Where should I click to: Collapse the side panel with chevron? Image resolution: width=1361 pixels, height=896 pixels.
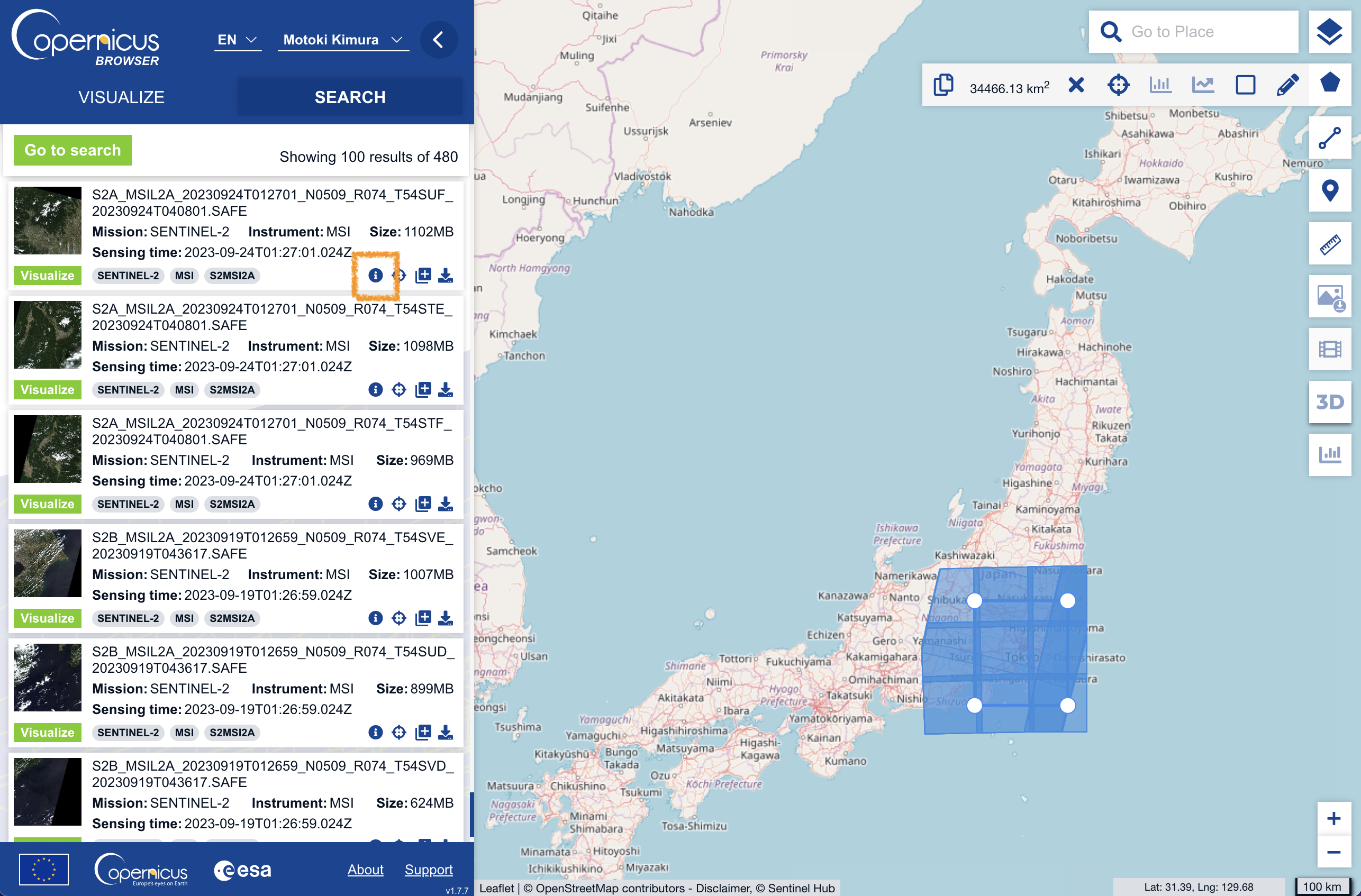(438, 40)
